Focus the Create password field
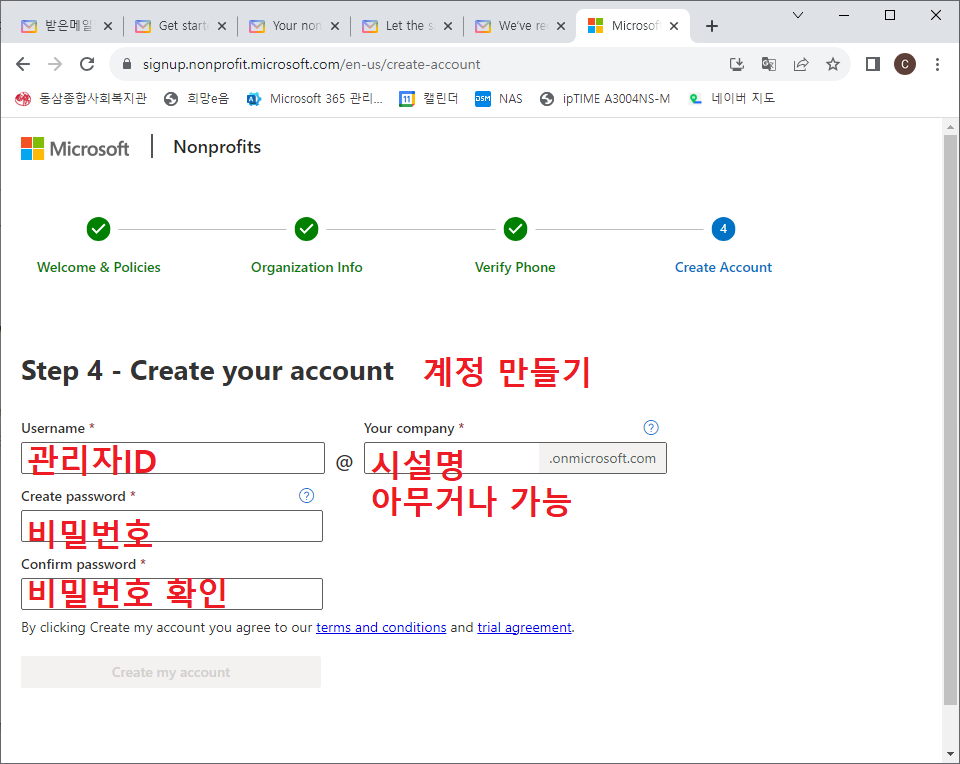Viewport: 960px width, 764px height. pyautogui.click(x=172, y=526)
